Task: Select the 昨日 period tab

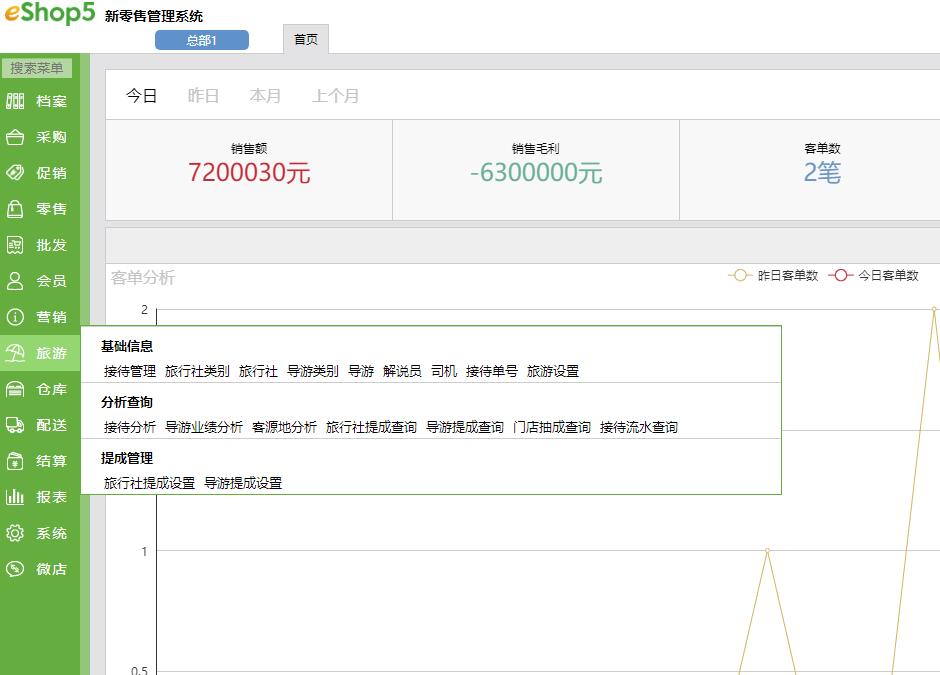Action: tap(203, 95)
